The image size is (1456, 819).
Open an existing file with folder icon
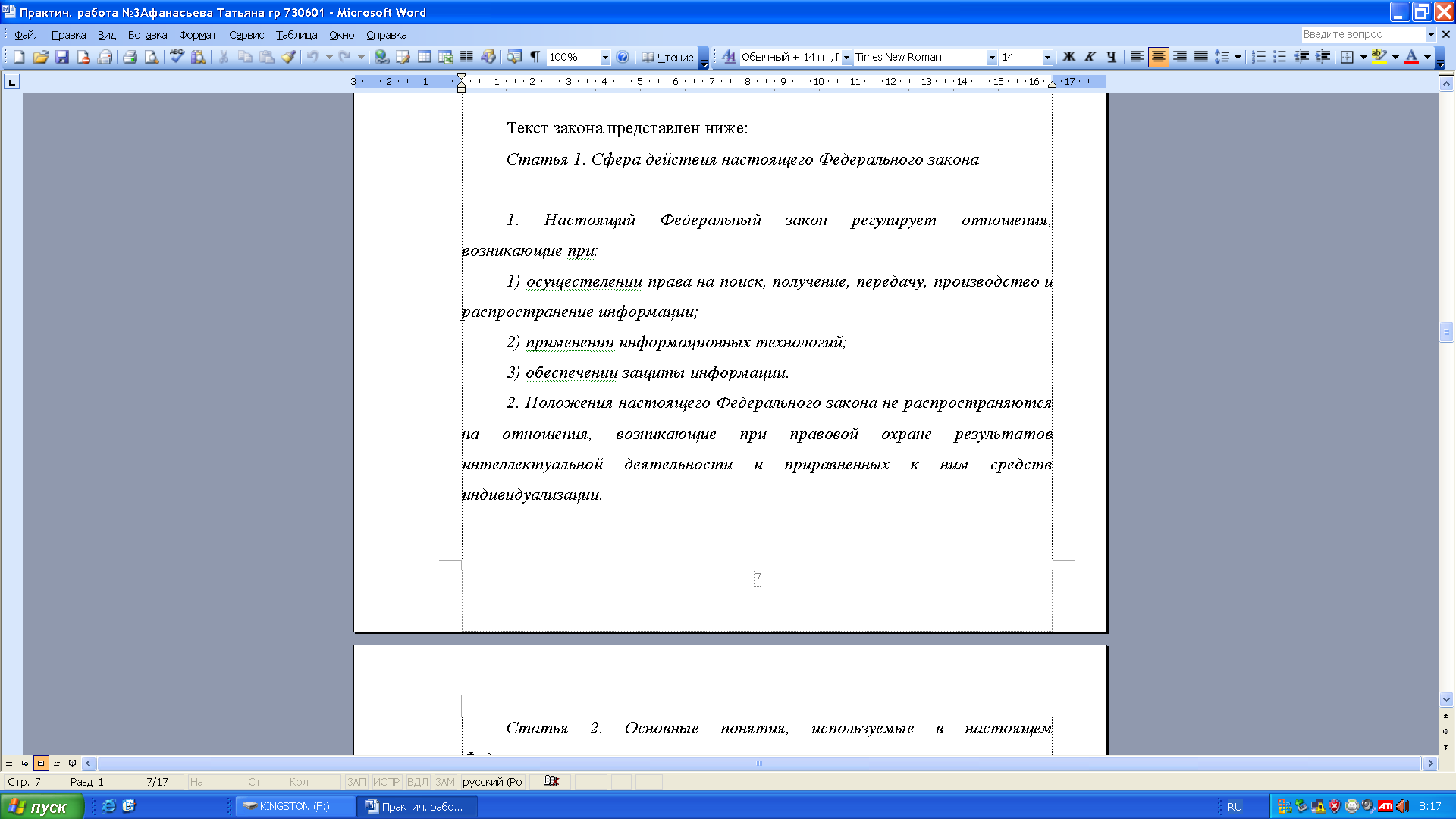41,57
